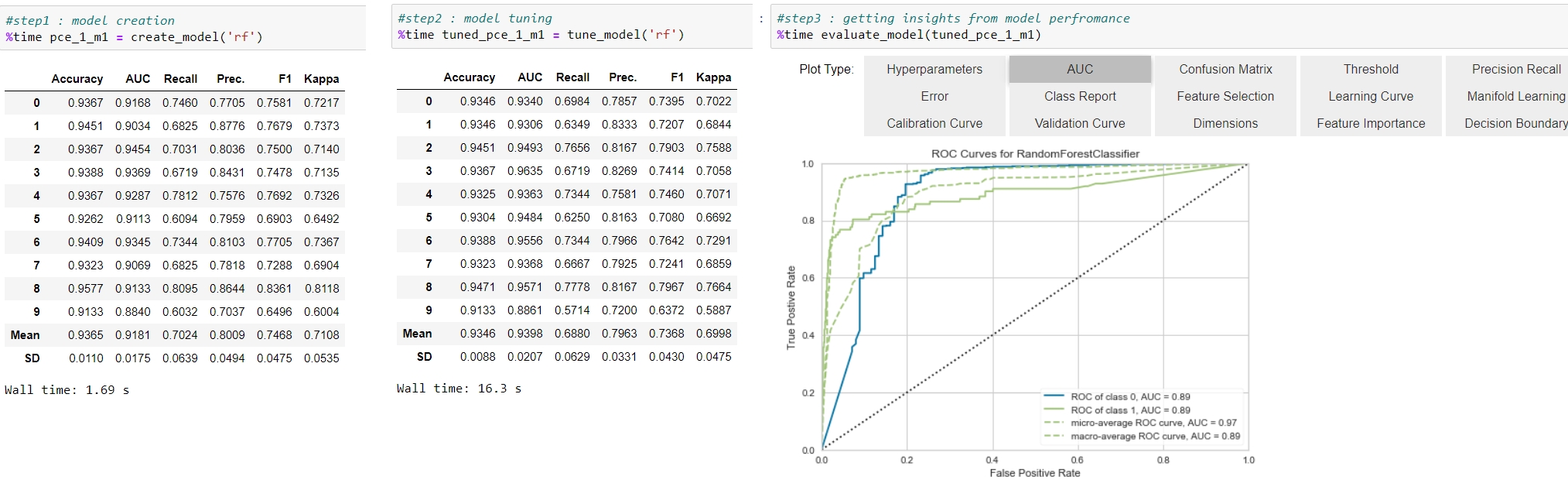The height and width of the screenshot is (490, 1568).
Task: Choose the Error plot type
Action: point(934,96)
